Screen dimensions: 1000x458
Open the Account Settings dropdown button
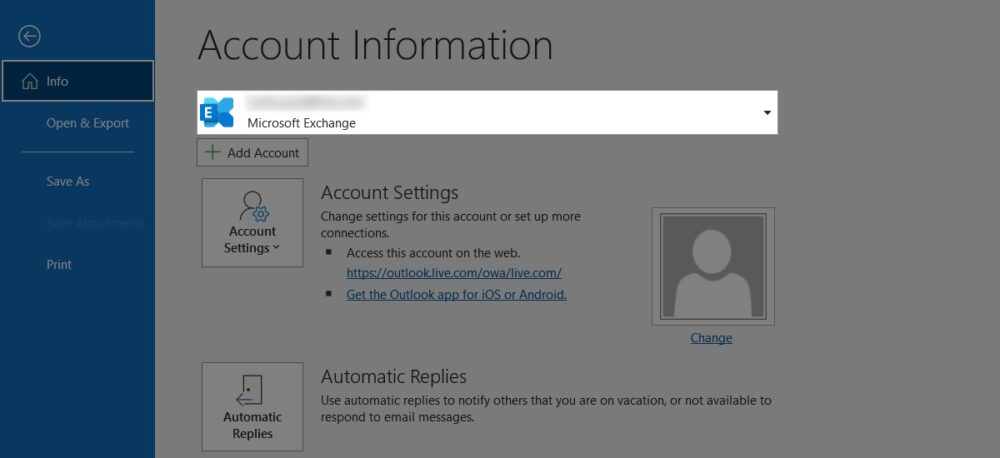[253, 223]
